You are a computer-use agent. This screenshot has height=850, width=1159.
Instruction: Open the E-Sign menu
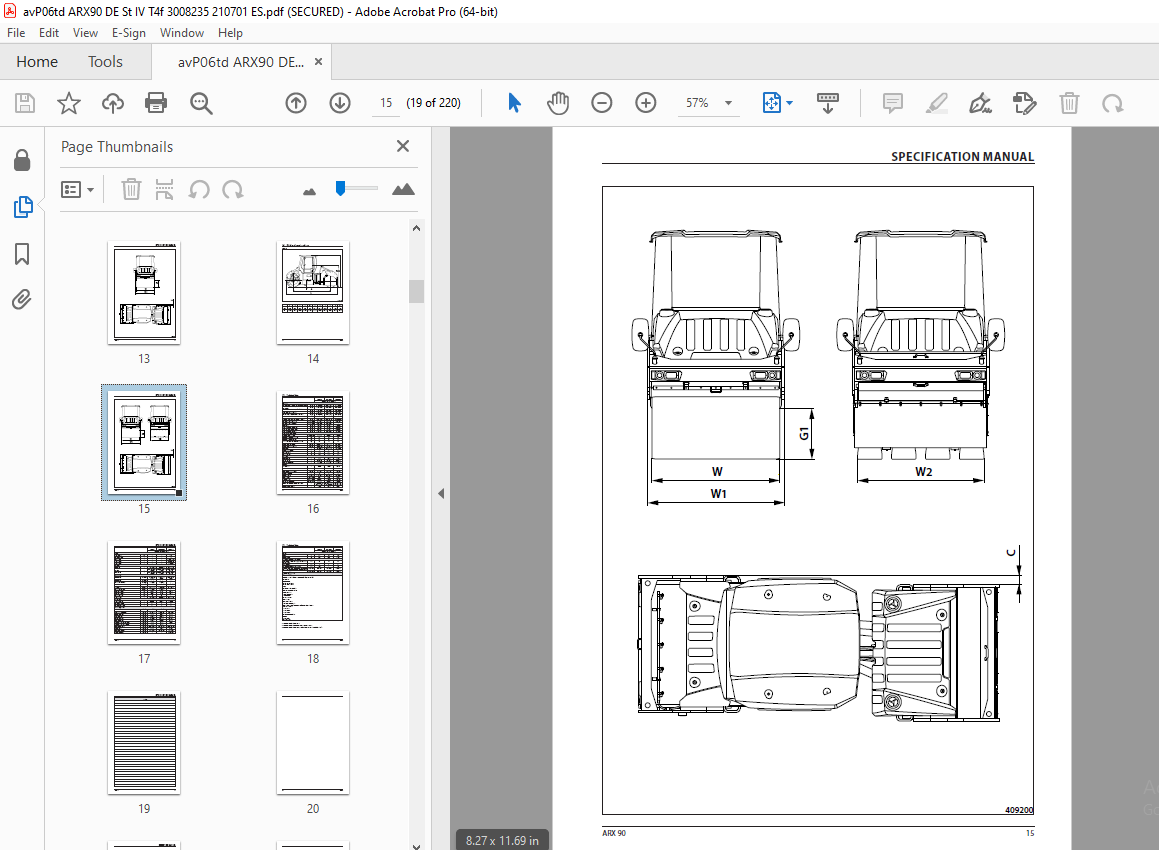click(x=129, y=33)
